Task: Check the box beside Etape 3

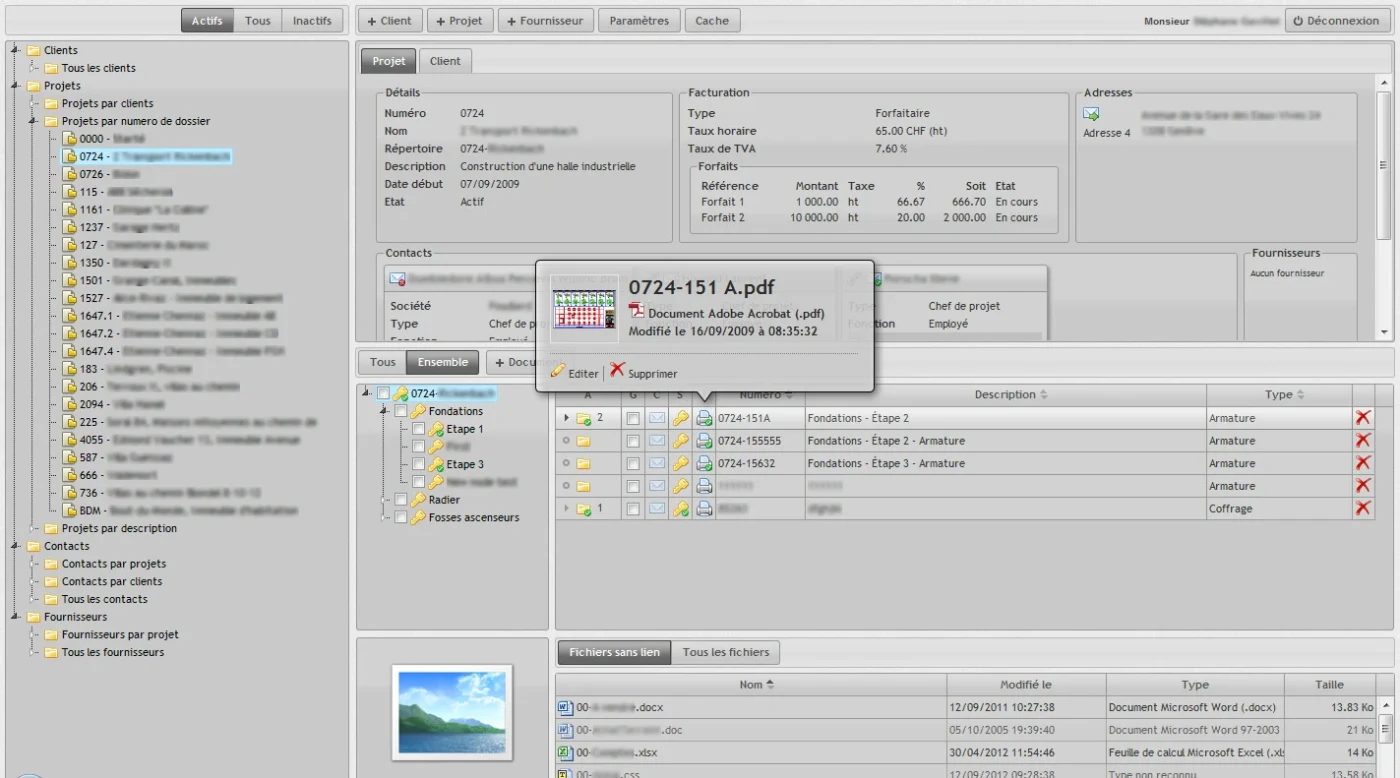Action: click(x=419, y=465)
